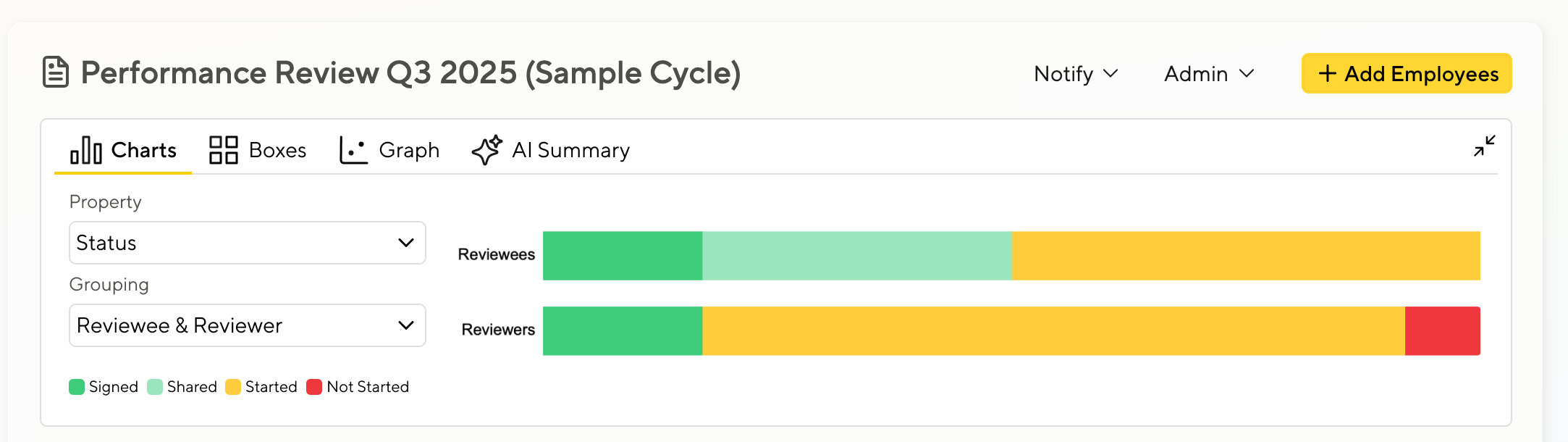Click the Started legend color swatch

233,387
